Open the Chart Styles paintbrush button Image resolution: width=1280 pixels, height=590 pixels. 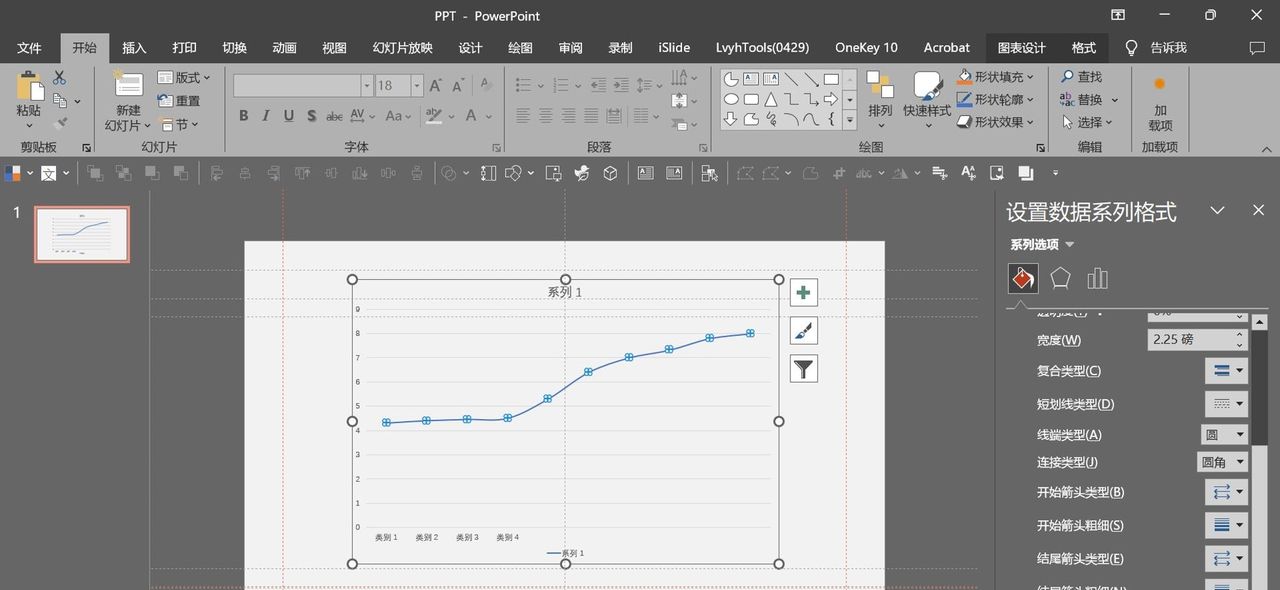[x=804, y=331]
